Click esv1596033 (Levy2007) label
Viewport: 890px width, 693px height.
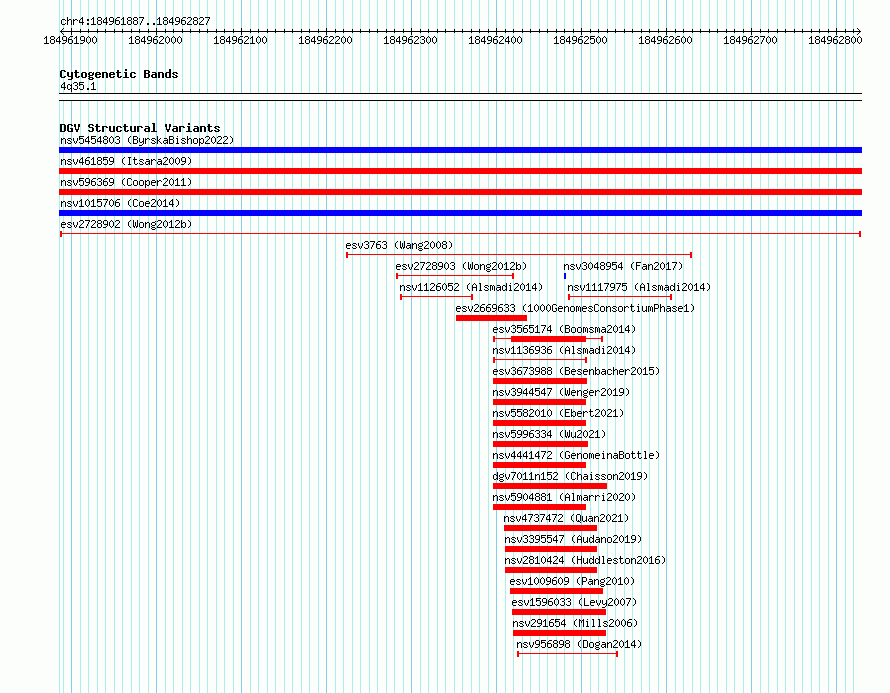574,602
